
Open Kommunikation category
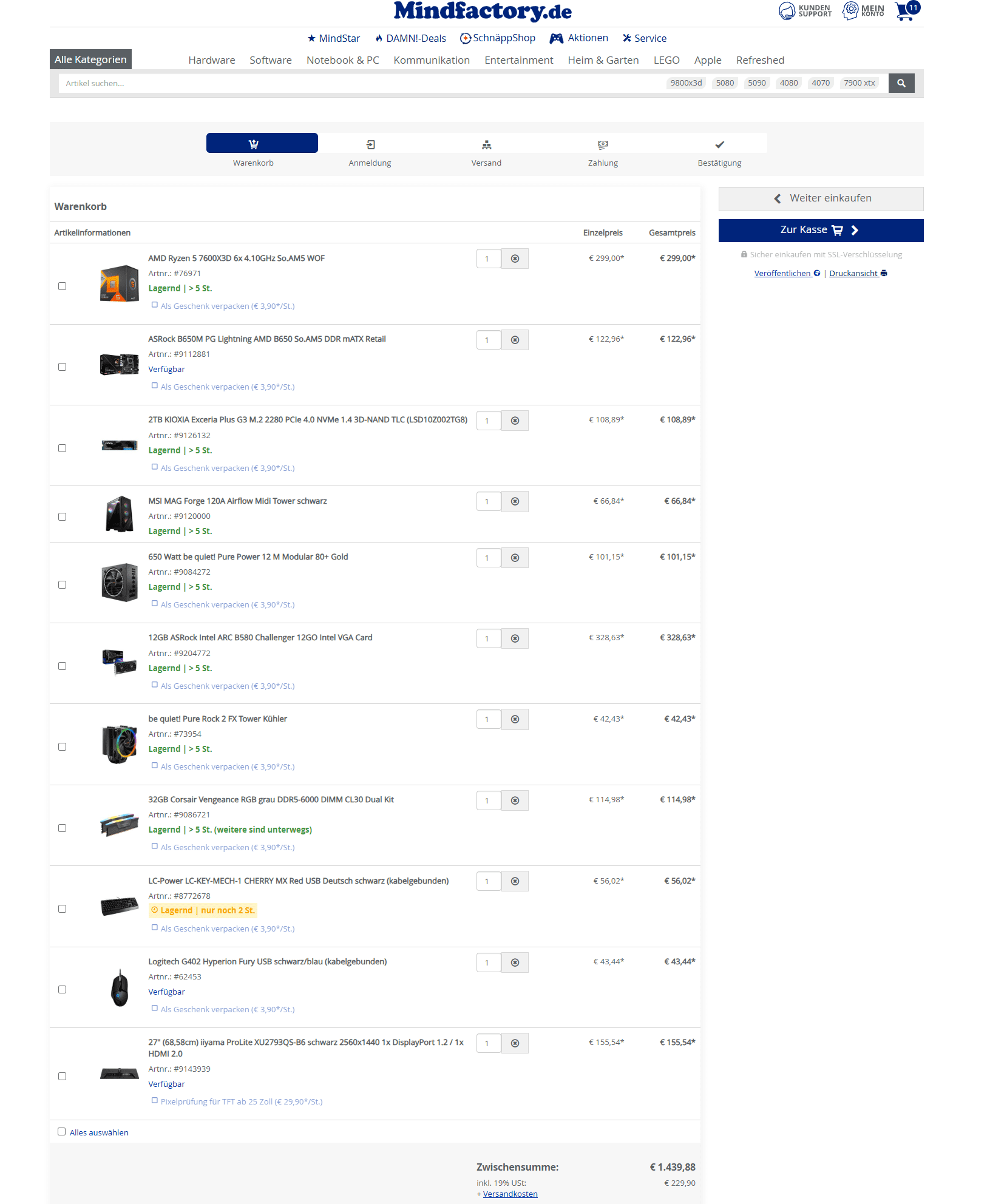click(x=432, y=60)
